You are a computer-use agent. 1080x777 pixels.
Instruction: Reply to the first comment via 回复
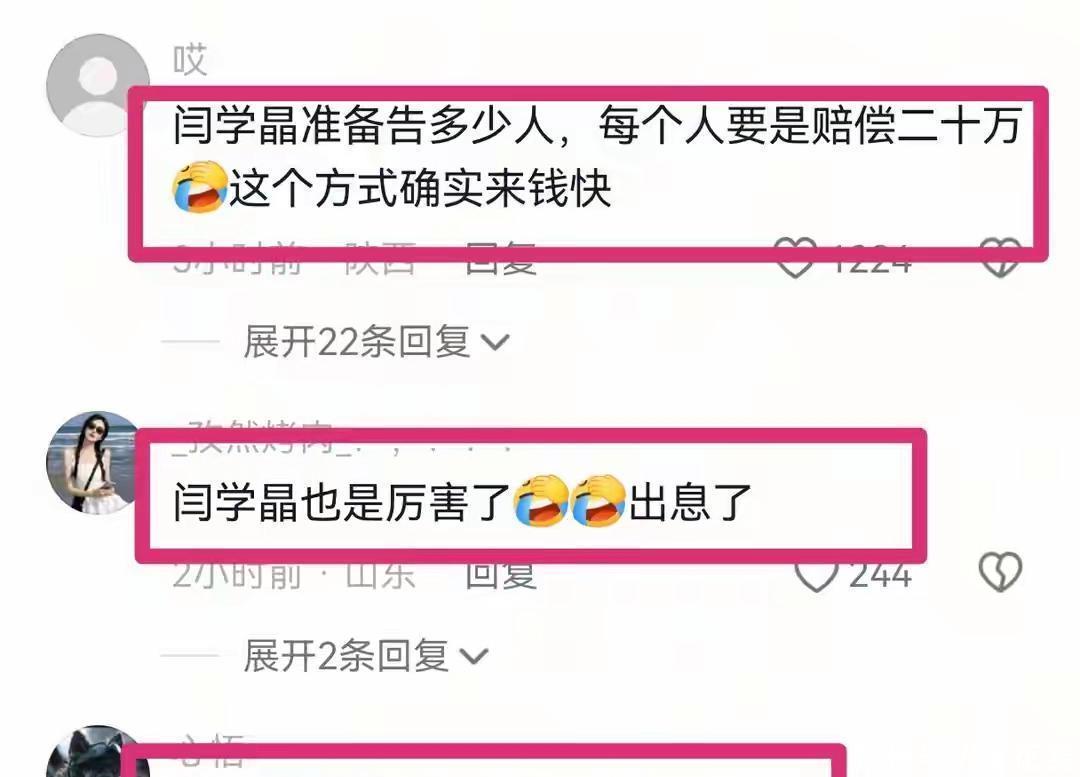[501, 258]
